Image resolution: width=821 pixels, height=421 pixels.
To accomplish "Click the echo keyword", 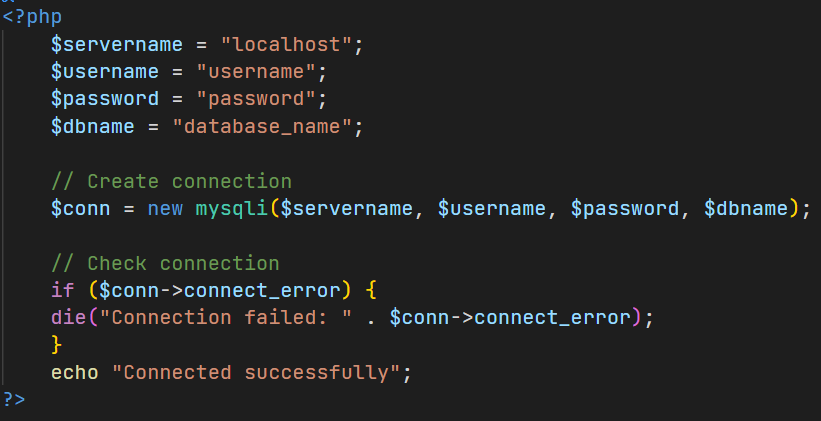I will coord(74,372).
